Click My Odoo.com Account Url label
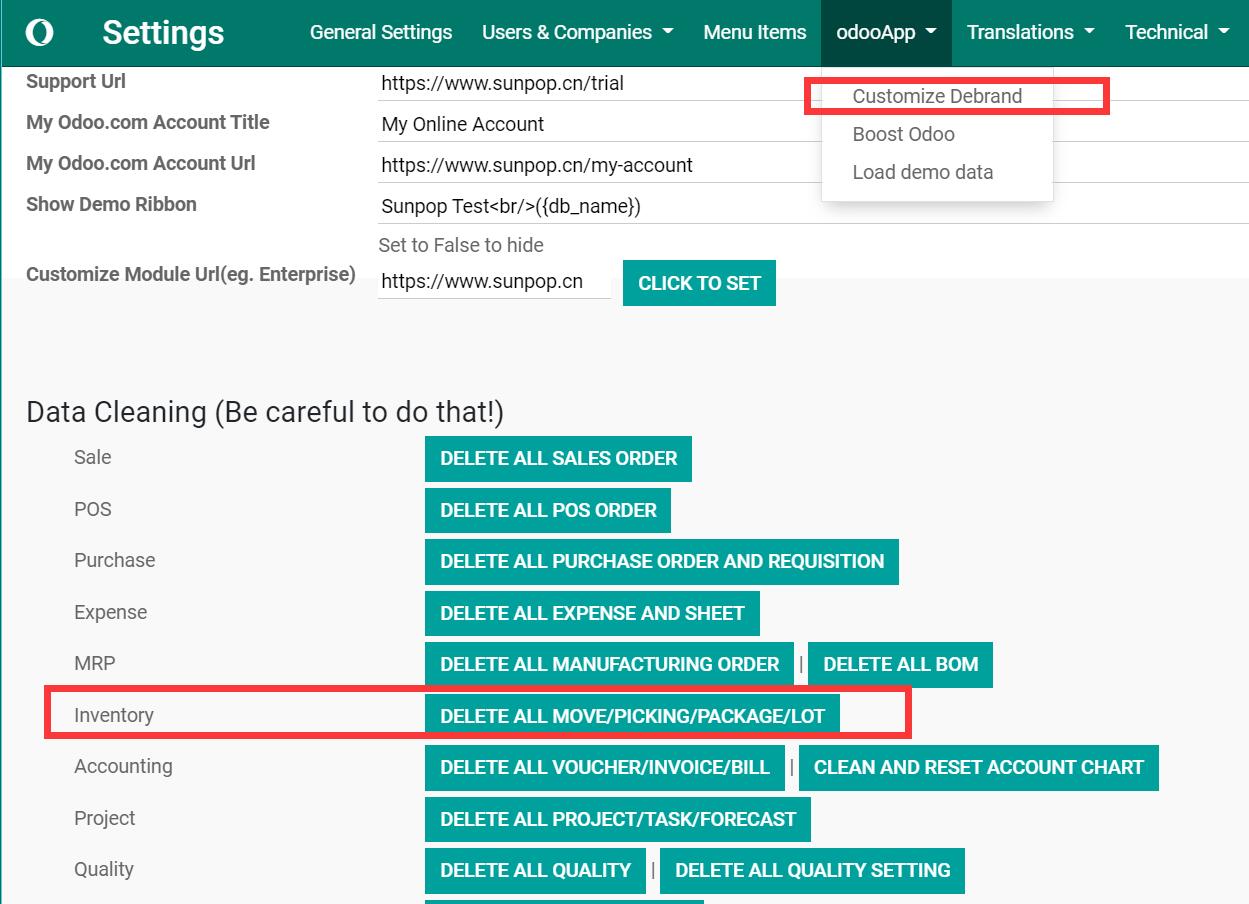Image resolution: width=1249 pixels, height=904 pixels. (141, 164)
